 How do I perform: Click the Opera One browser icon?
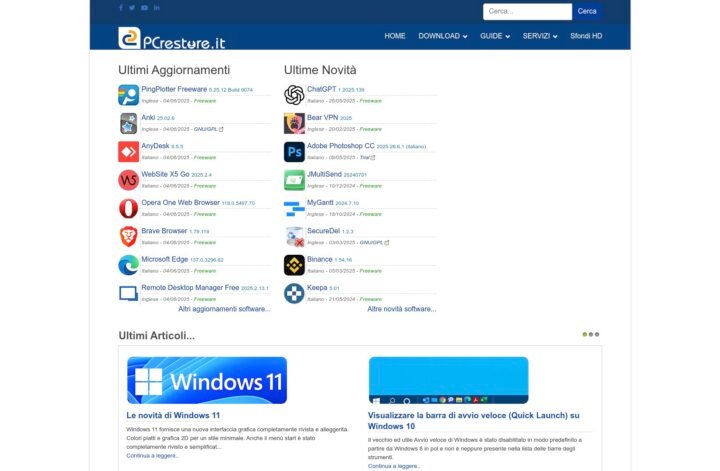point(129,208)
